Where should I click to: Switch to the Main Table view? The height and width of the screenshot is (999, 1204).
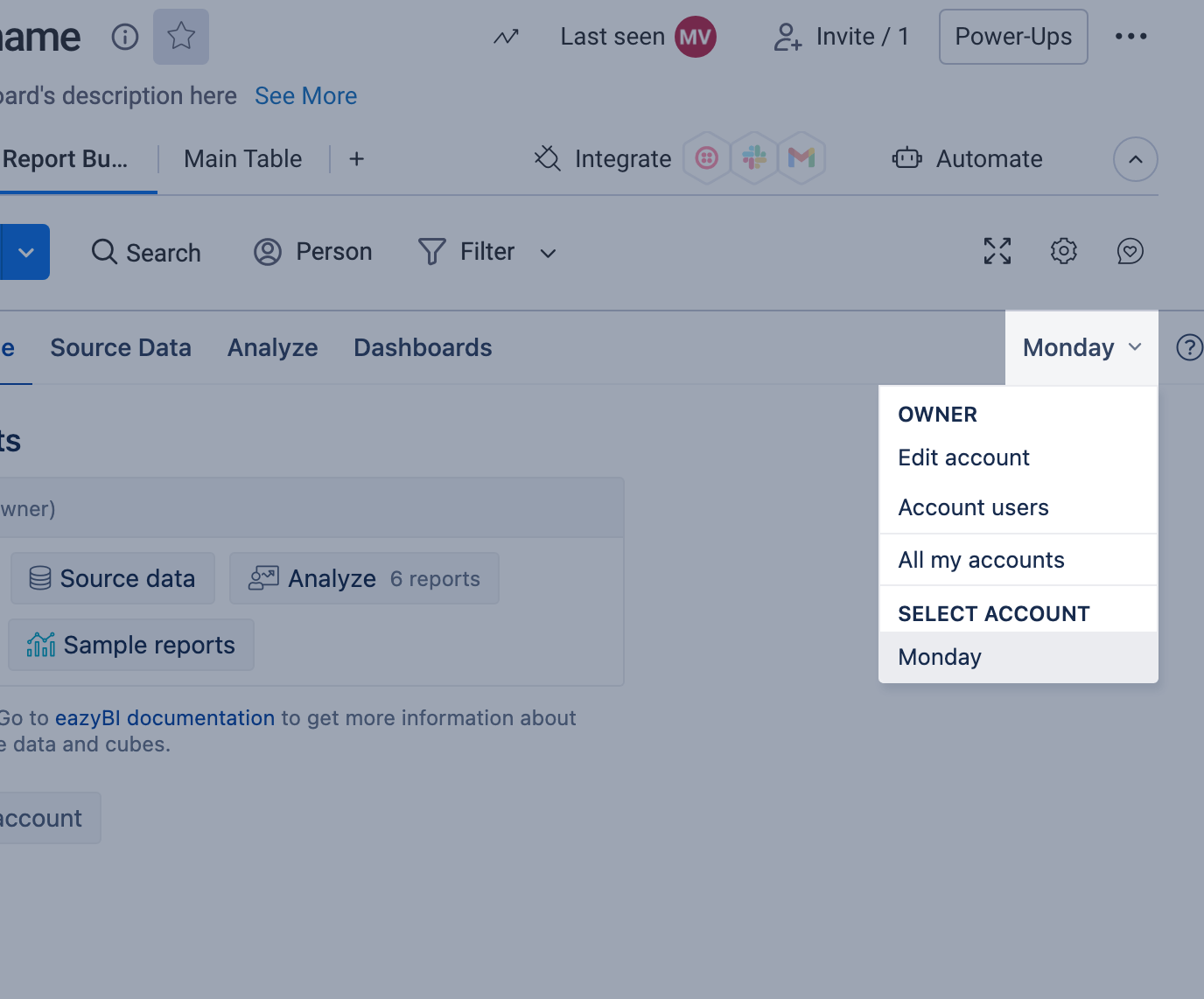click(x=243, y=159)
